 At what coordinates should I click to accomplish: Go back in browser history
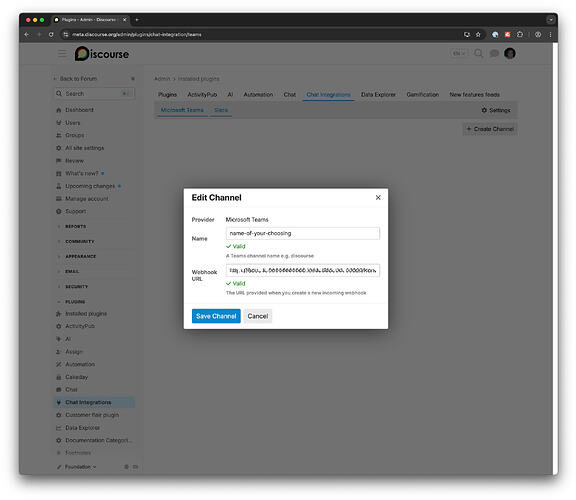click(x=27, y=35)
